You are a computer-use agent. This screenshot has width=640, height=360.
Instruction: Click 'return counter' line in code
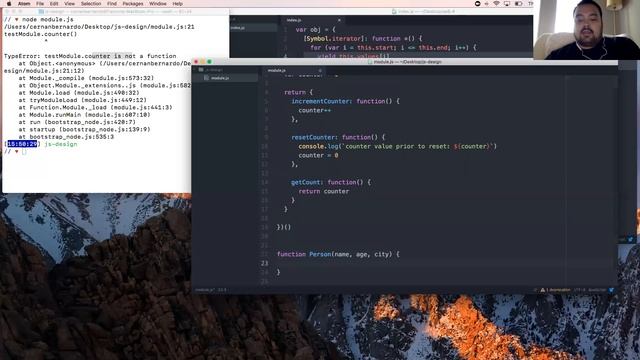click(x=324, y=191)
